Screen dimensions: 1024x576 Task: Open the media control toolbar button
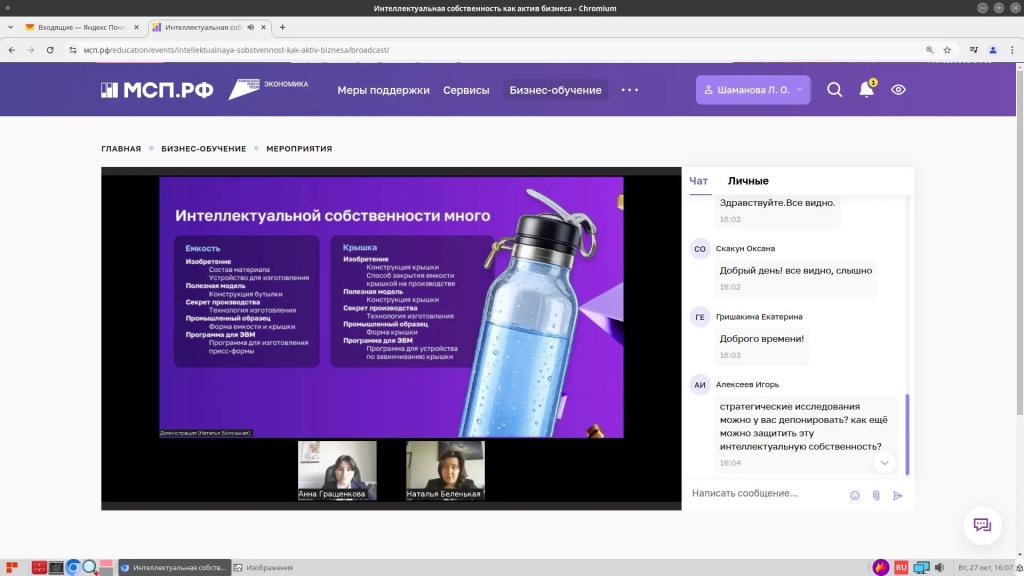(974, 50)
